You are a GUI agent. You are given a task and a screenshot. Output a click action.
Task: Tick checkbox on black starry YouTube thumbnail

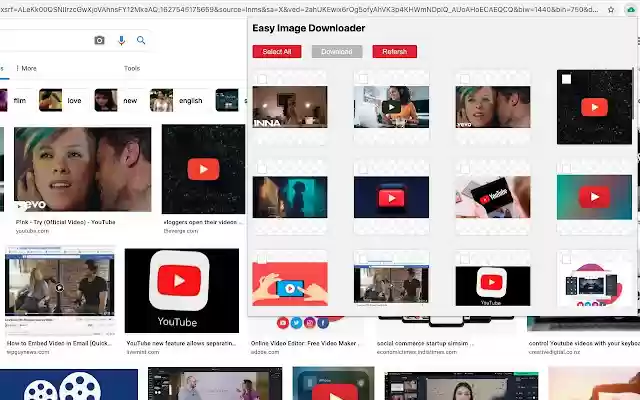tap(566, 79)
